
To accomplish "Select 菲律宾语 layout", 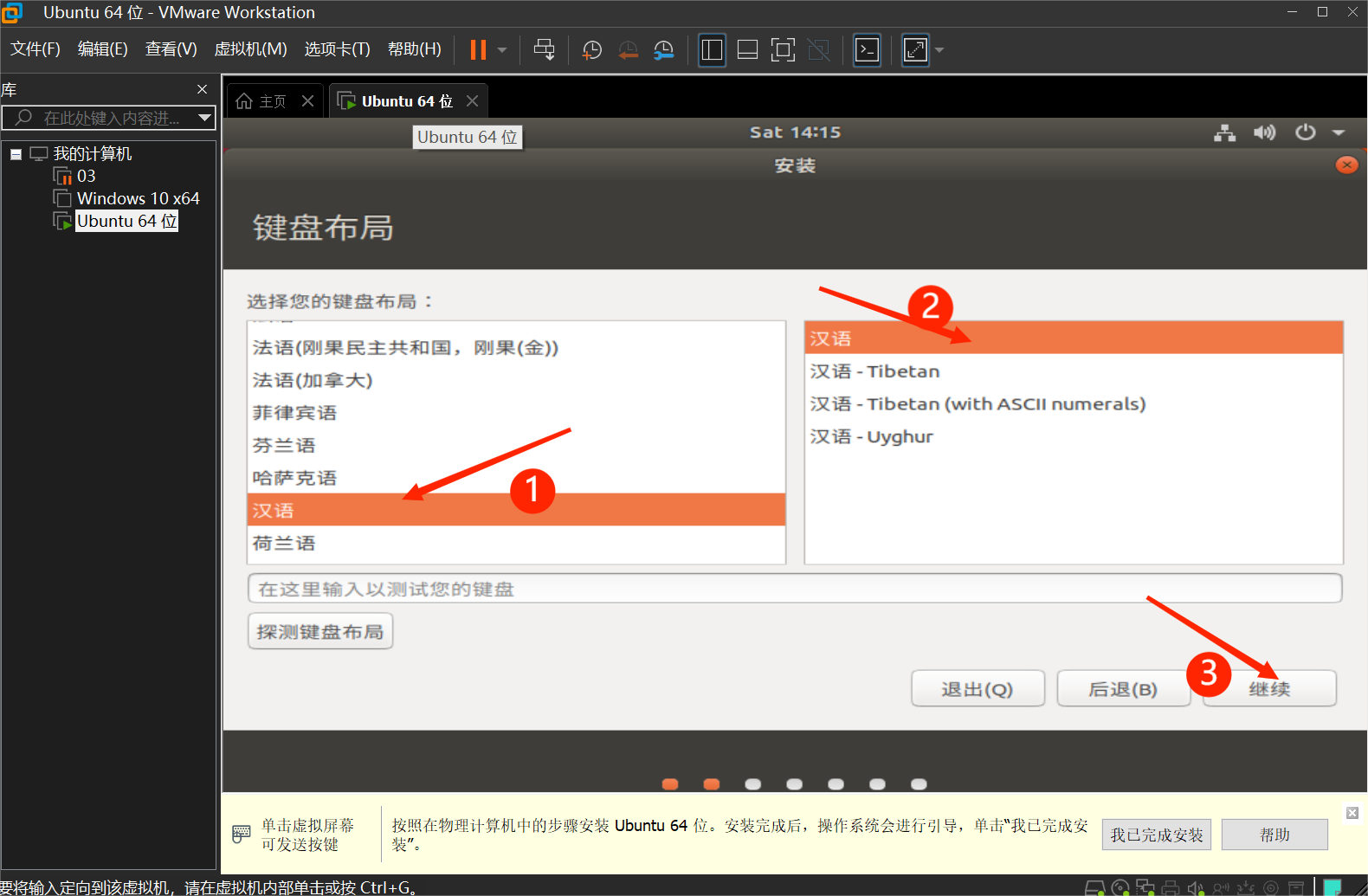I will coord(516,413).
